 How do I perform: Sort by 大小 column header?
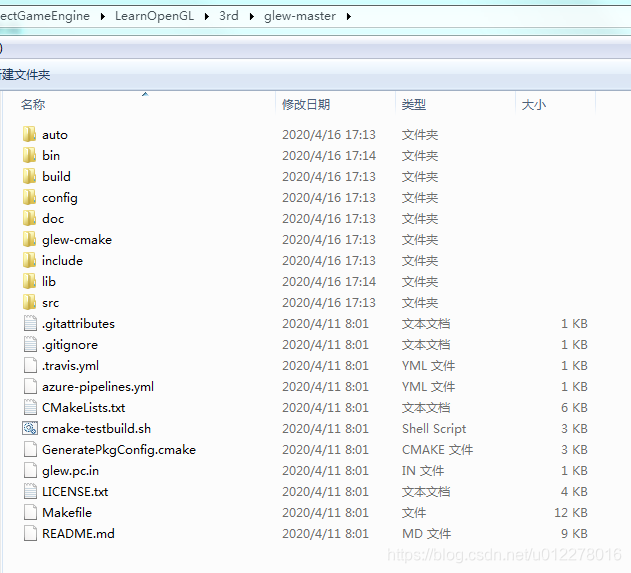tap(534, 105)
